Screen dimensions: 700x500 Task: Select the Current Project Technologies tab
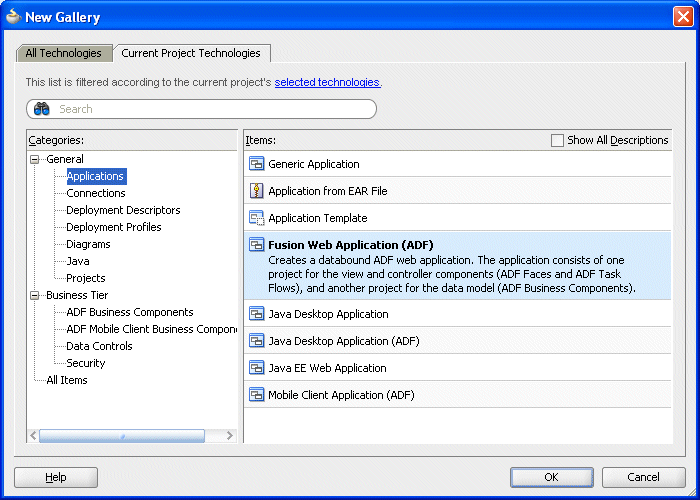[191, 53]
